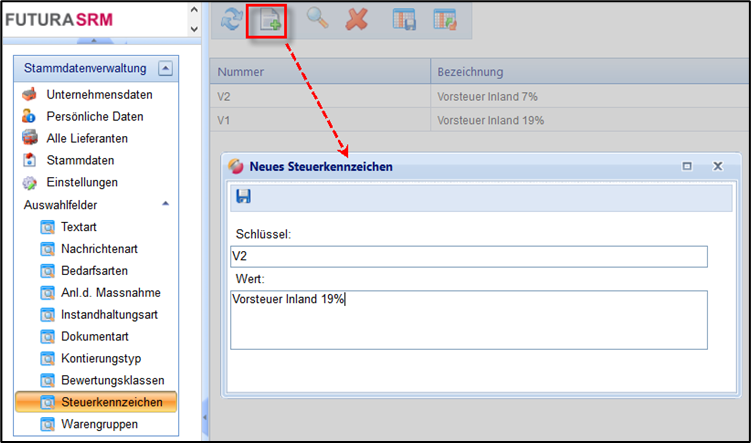
Task: Click the table save layout icon
Action: tap(404, 21)
